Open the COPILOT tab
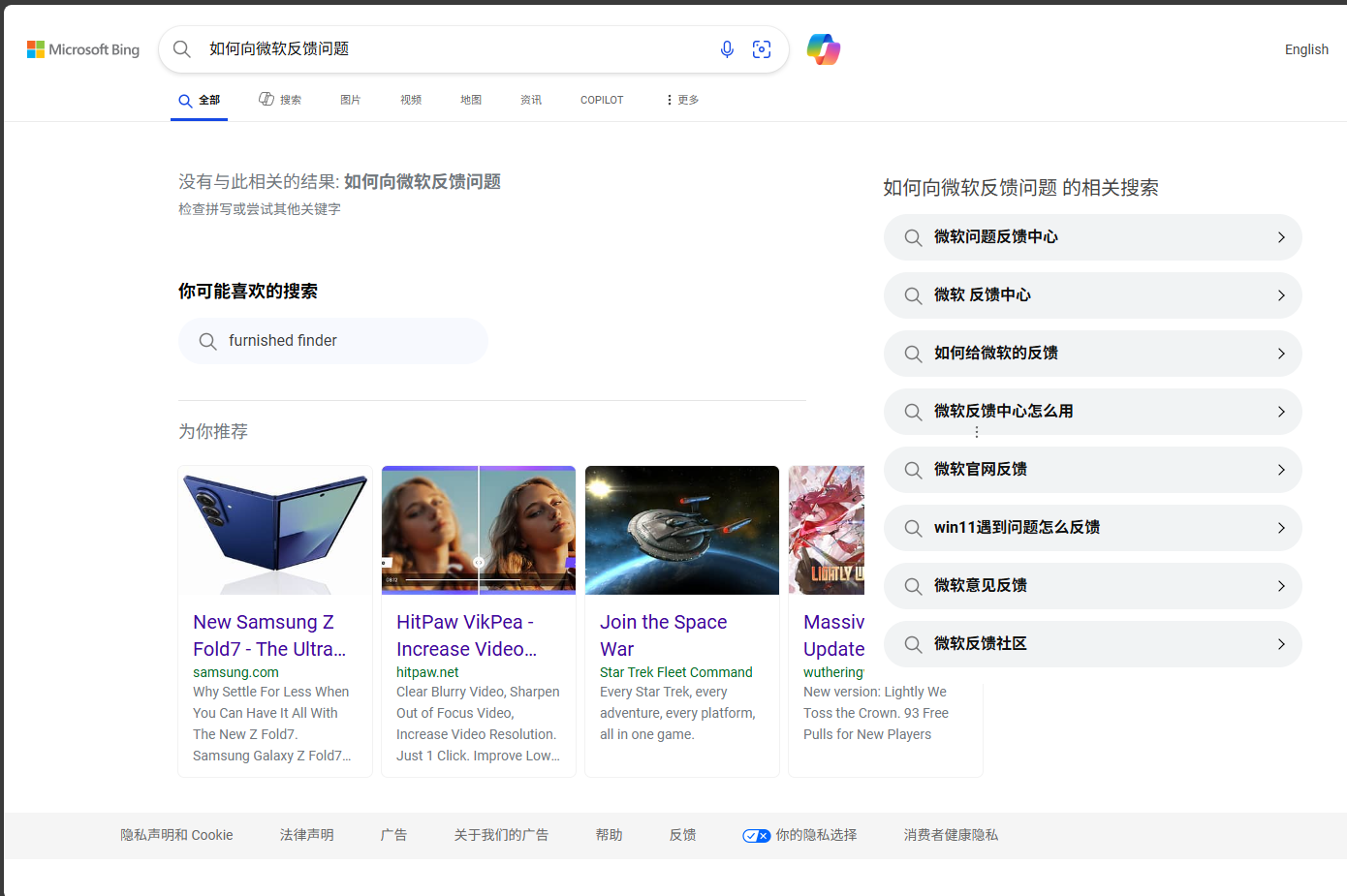Viewport: 1347px width, 896px height. point(601,99)
